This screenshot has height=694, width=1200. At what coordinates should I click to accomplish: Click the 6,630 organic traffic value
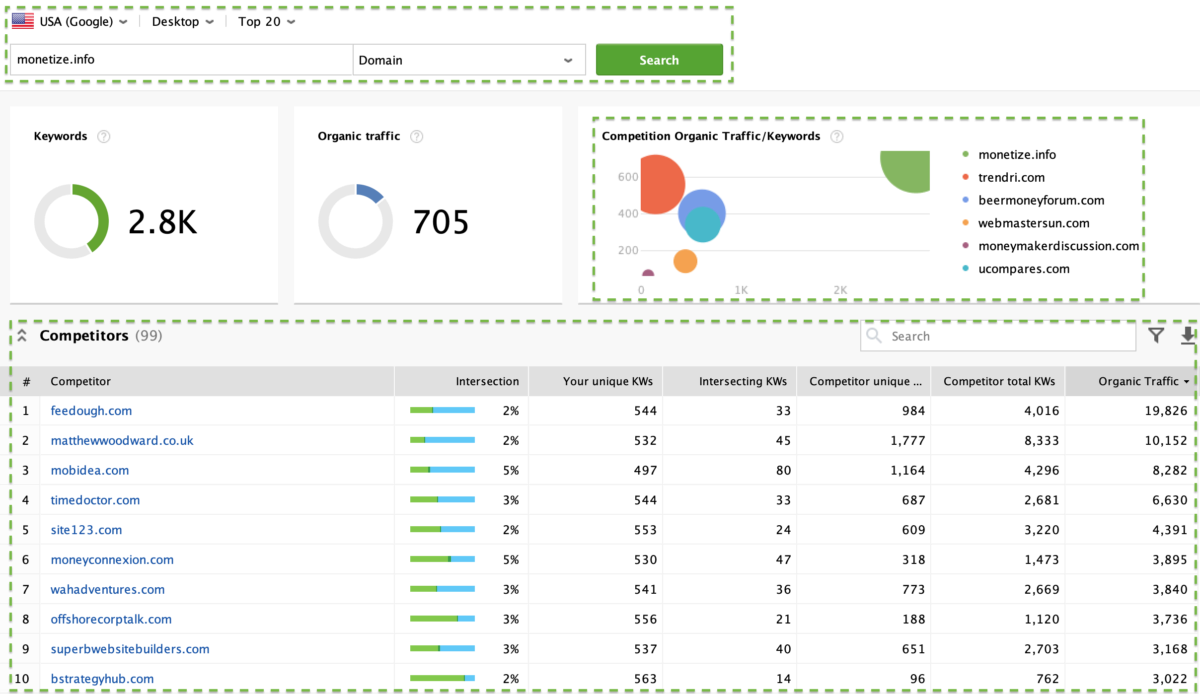click(x=1170, y=500)
